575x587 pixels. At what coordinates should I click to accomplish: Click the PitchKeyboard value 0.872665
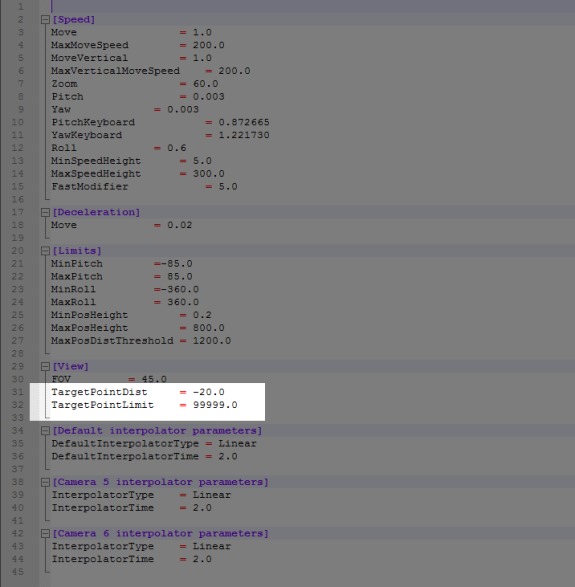[x=244, y=122]
